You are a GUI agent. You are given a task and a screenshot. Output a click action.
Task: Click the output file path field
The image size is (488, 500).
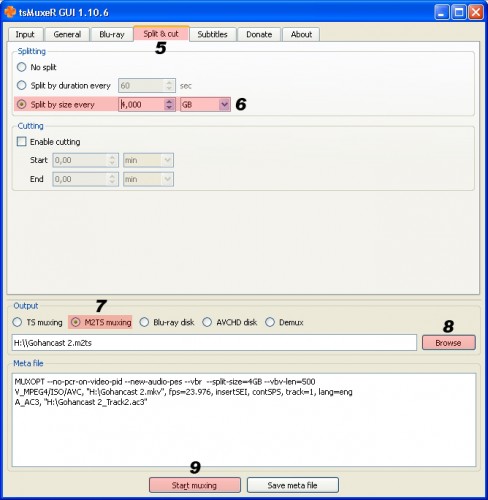click(214, 343)
